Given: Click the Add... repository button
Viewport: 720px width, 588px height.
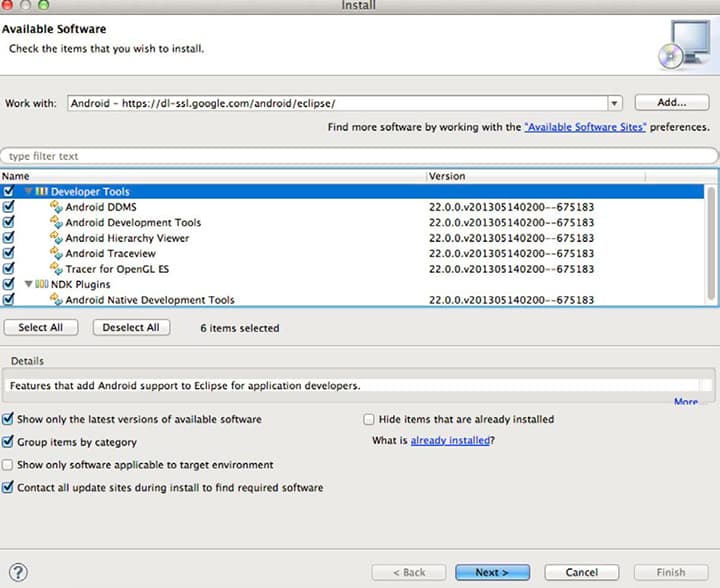Looking at the screenshot, I should (x=672, y=102).
